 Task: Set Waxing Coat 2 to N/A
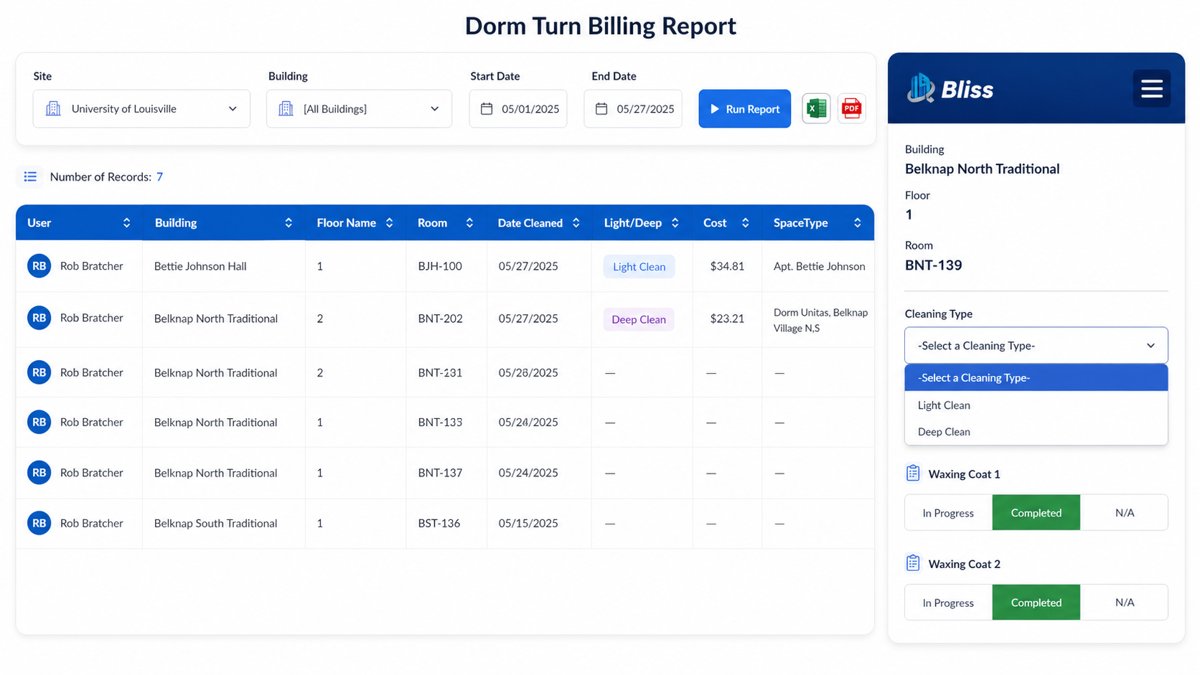(x=1124, y=603)
